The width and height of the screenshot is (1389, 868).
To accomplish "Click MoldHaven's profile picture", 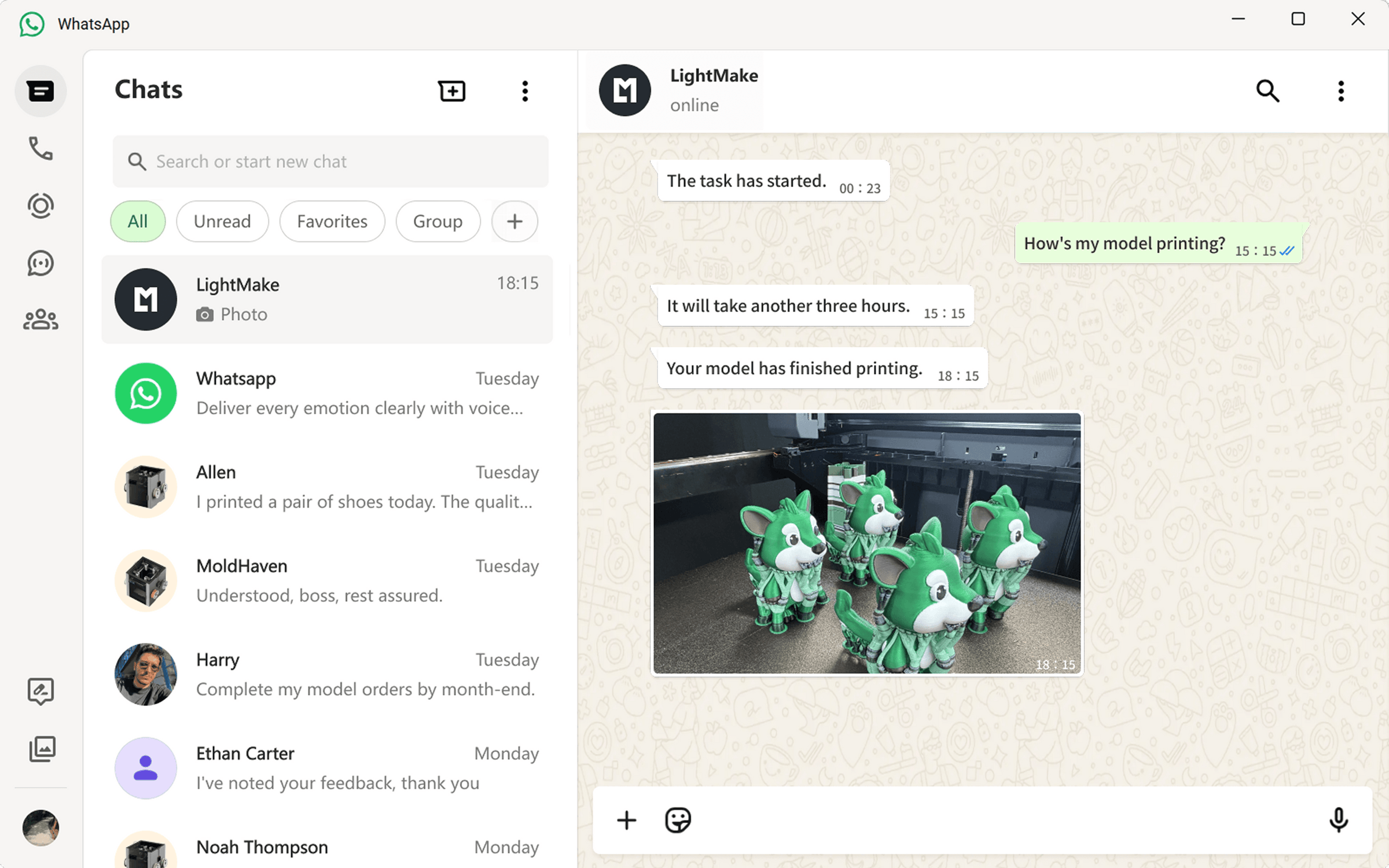I will pos(146,580).
